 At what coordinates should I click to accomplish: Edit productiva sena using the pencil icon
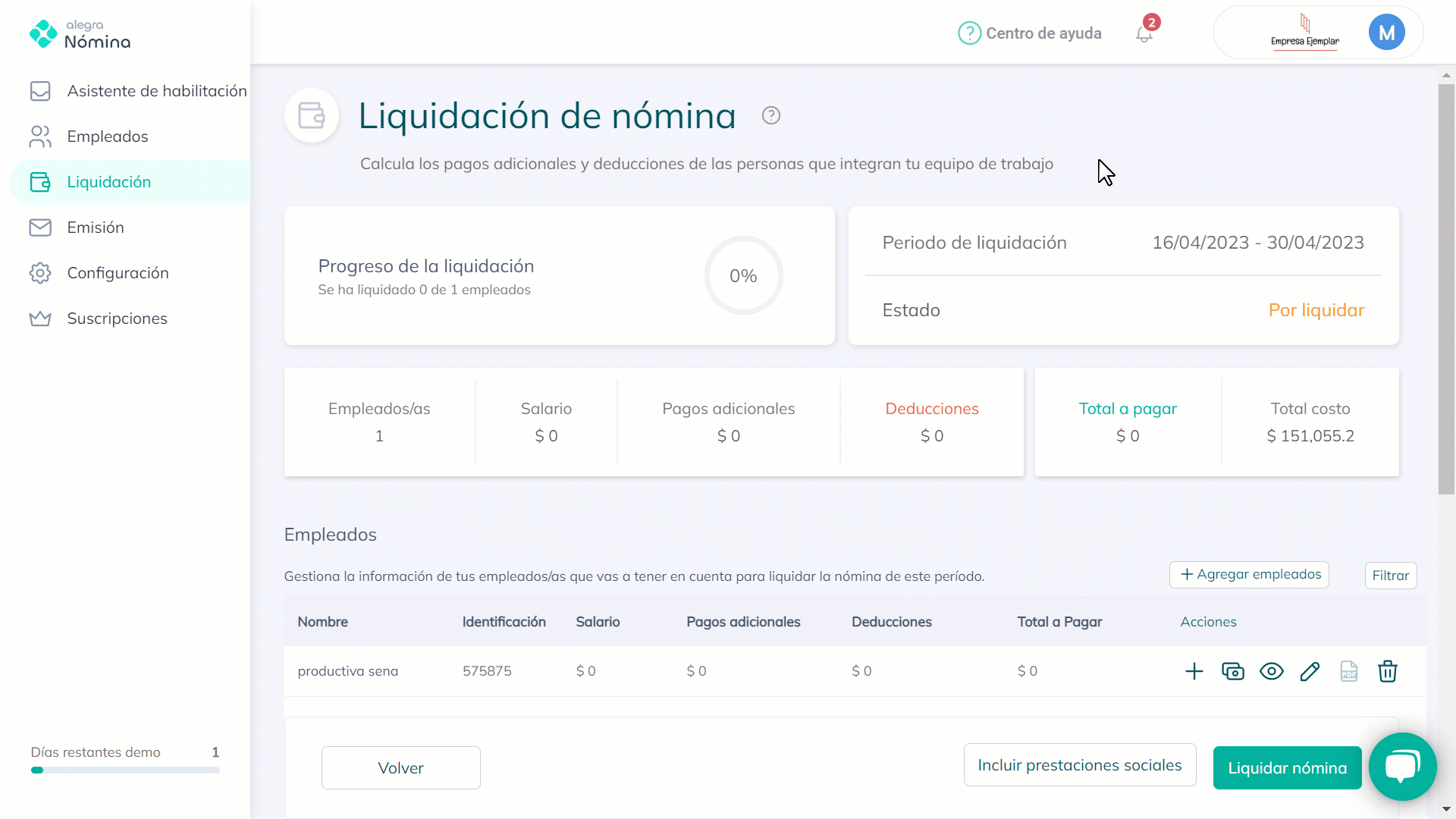point(1310,671)
